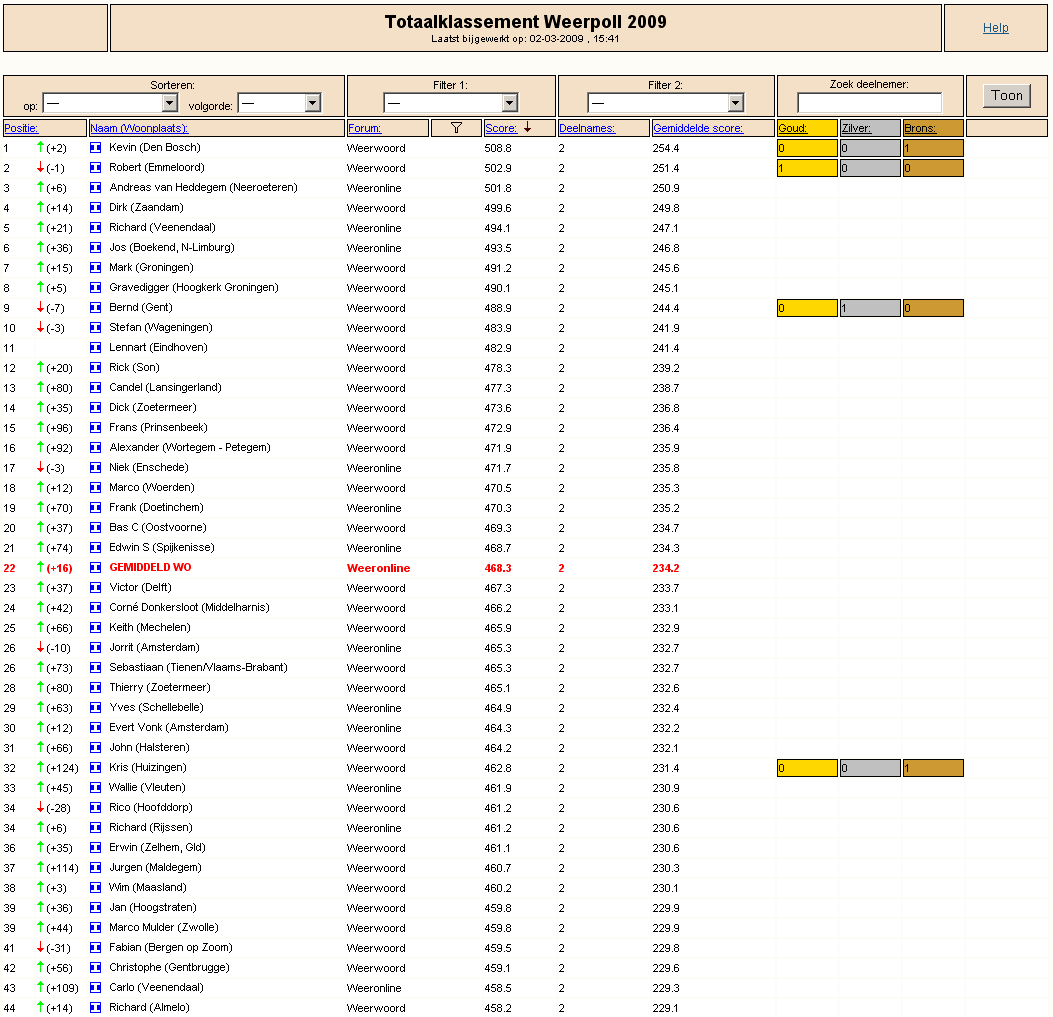The image size is (1053, 1017).
Task: Click the blue icon beside Bernd (Gent)
Action: 95,308
